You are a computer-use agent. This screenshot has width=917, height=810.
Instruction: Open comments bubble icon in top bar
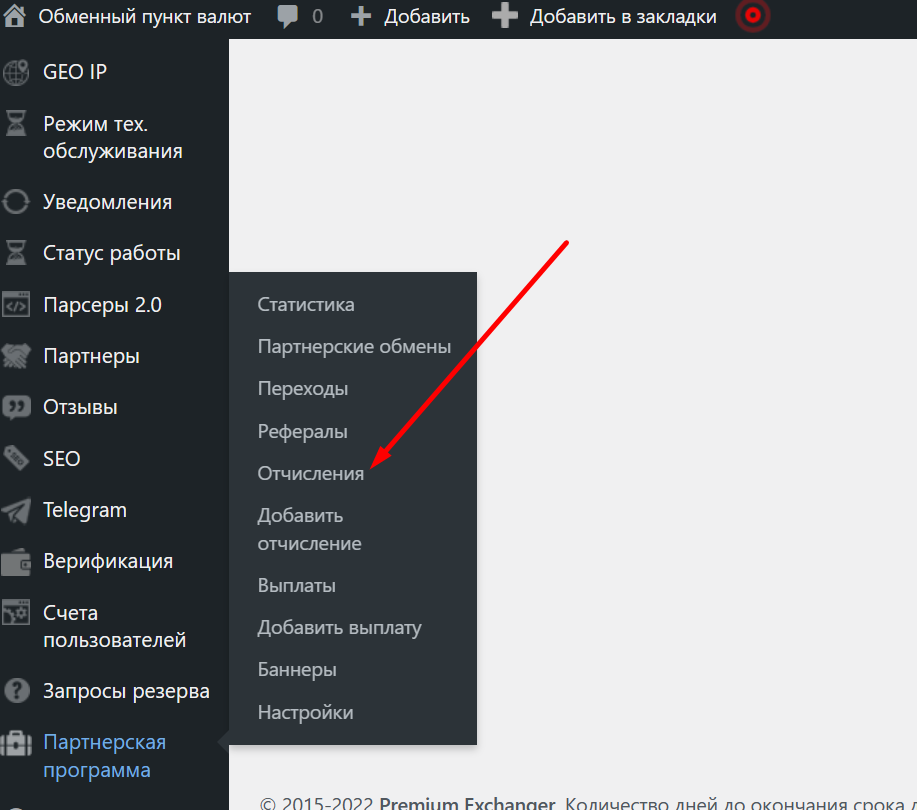click(x=288, y=17)
